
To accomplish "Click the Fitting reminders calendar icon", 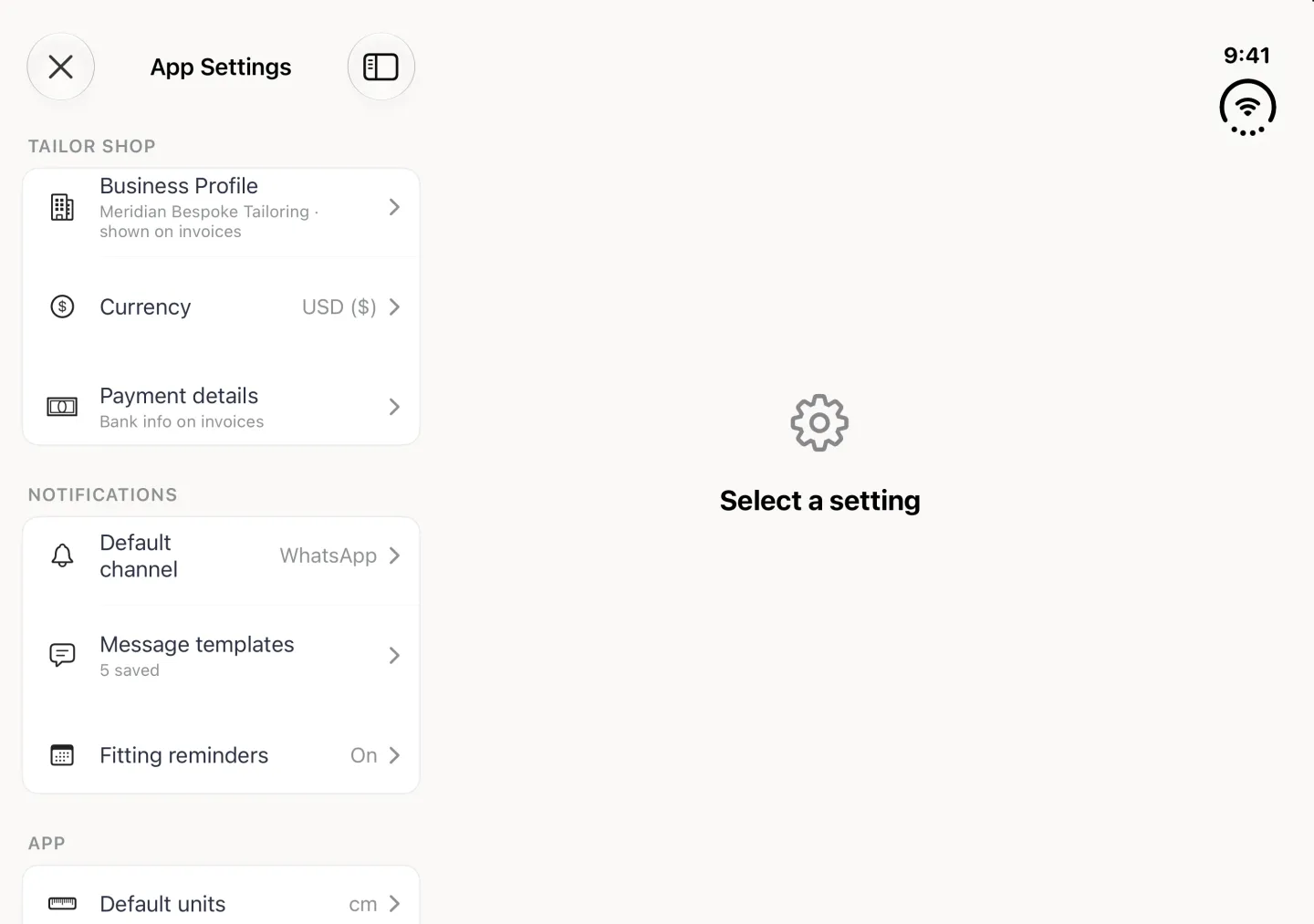I will point(62,755).
